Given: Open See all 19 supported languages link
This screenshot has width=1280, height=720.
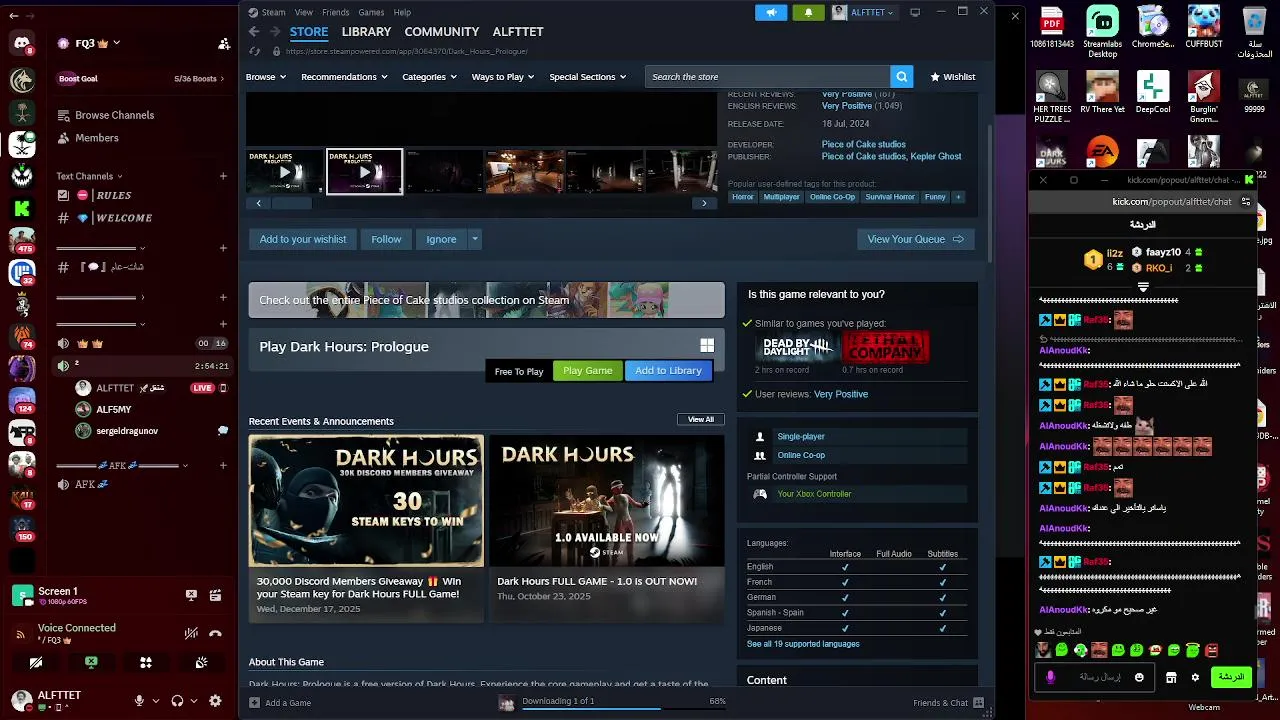Looking at the screenshot, I should tap(803, 644).
